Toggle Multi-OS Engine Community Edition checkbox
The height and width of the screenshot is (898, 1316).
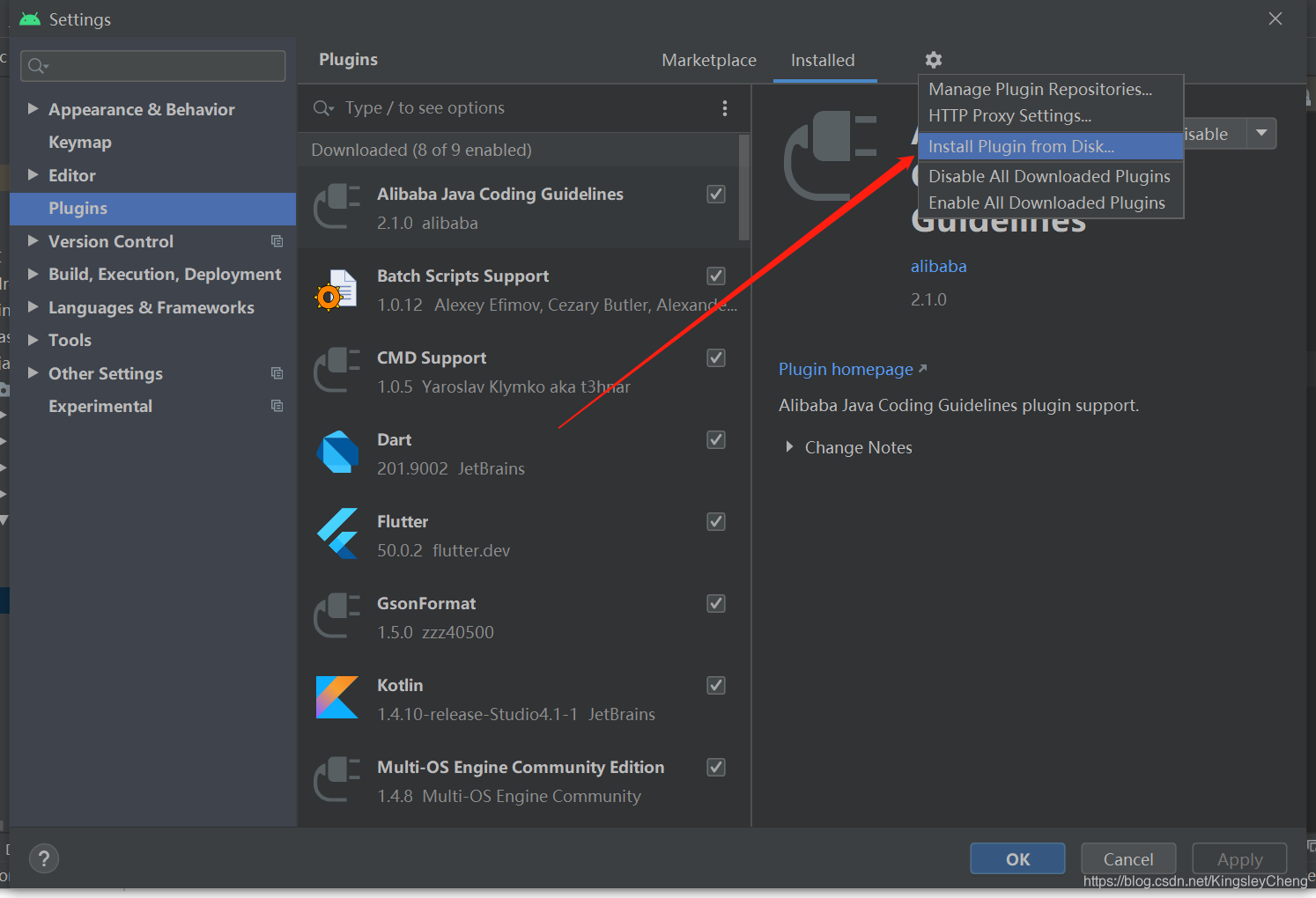(x=716, y=767)
